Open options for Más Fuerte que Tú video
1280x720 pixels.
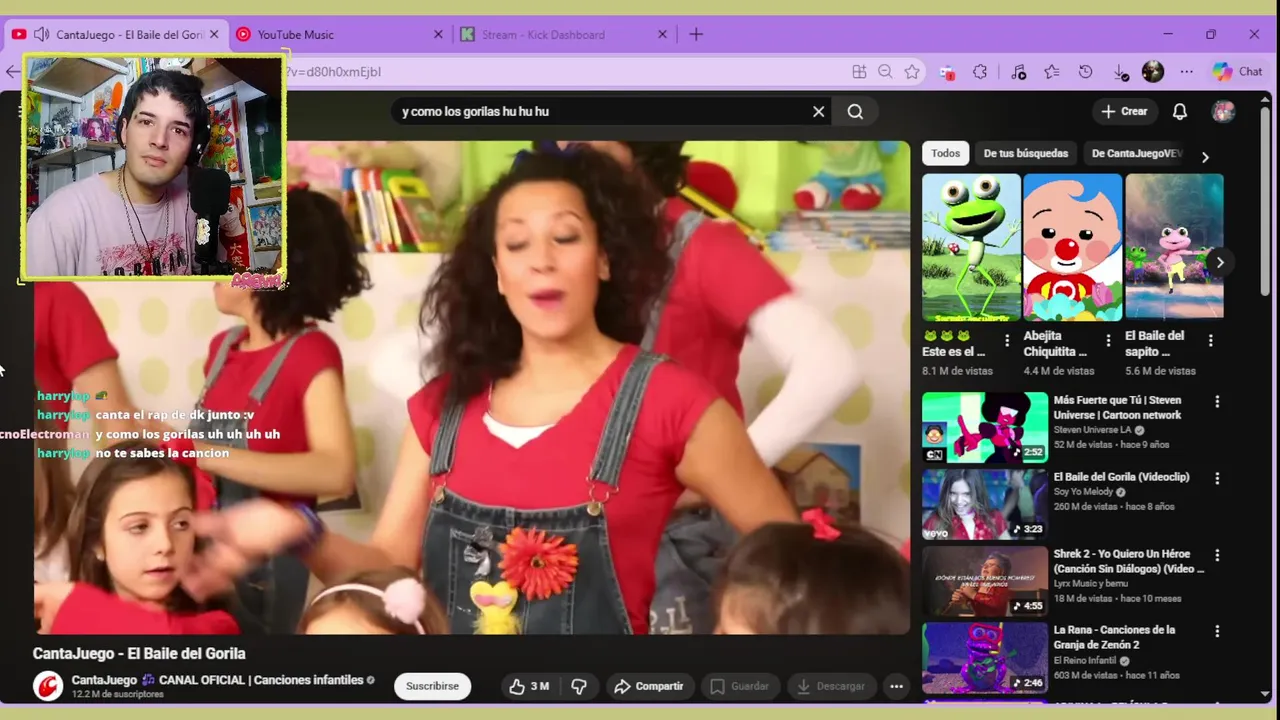pyautogui.click(x=1217, y=402)
